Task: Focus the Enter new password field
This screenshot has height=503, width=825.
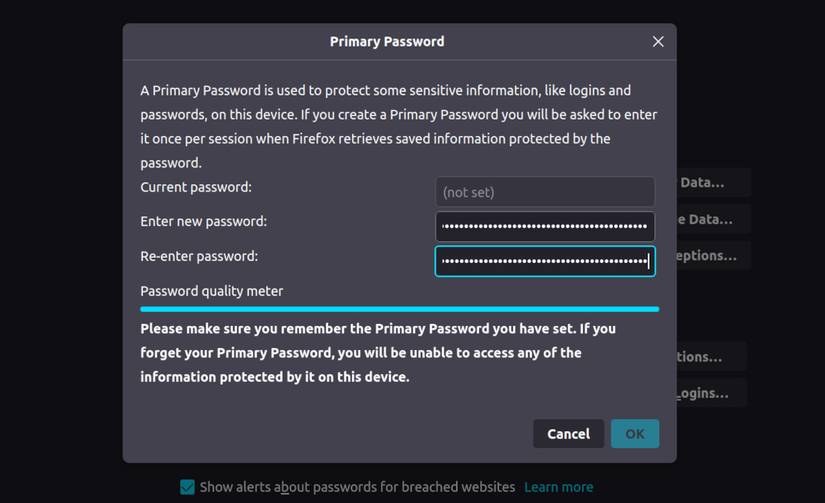Action: click(x=545, y=226)
